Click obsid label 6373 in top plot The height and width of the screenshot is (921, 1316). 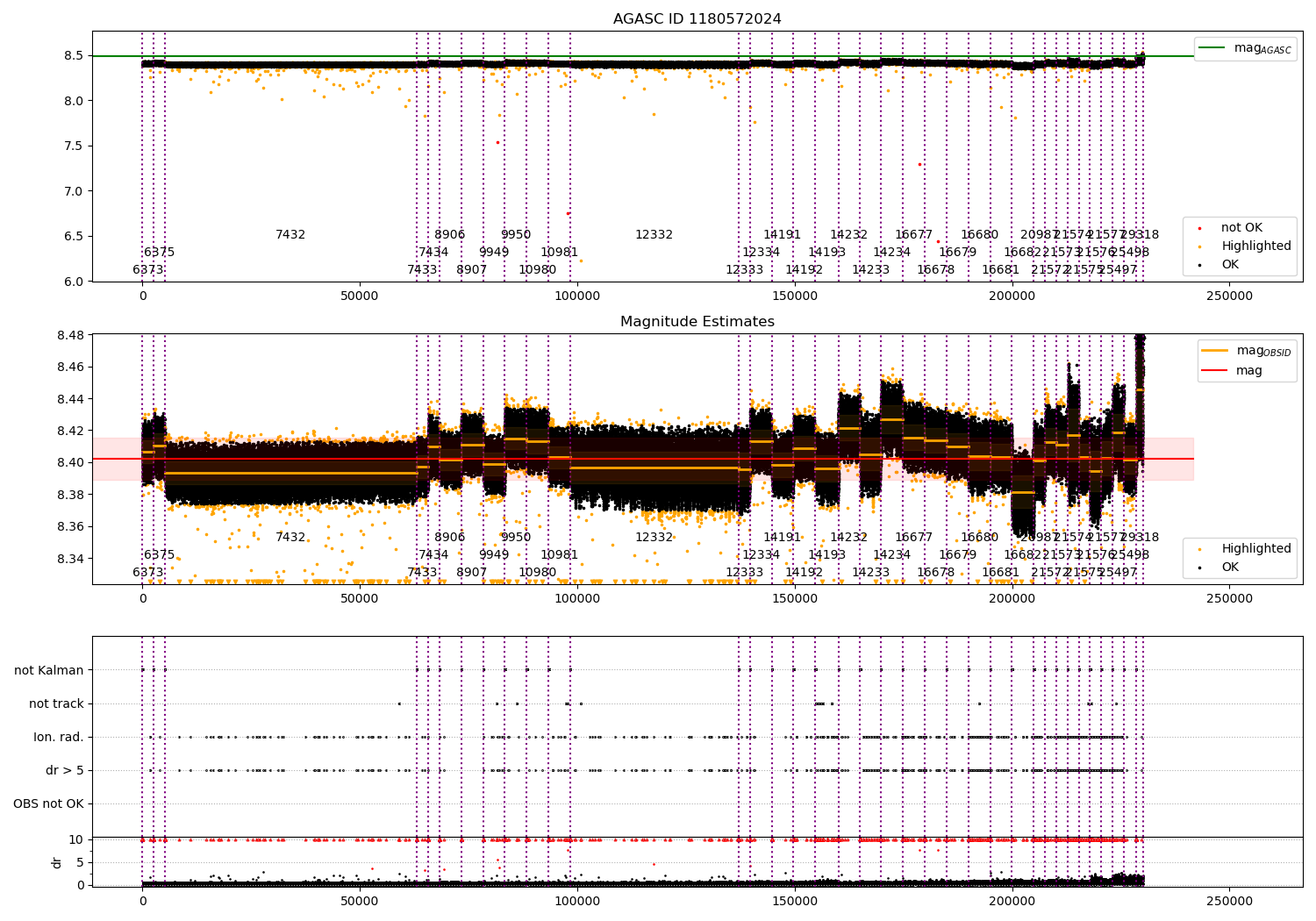(148, 270)
